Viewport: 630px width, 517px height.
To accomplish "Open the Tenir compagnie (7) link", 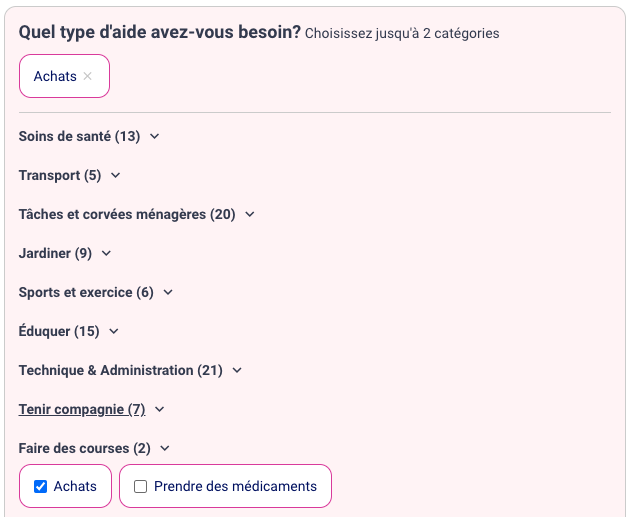I will [x=82, y=409].
